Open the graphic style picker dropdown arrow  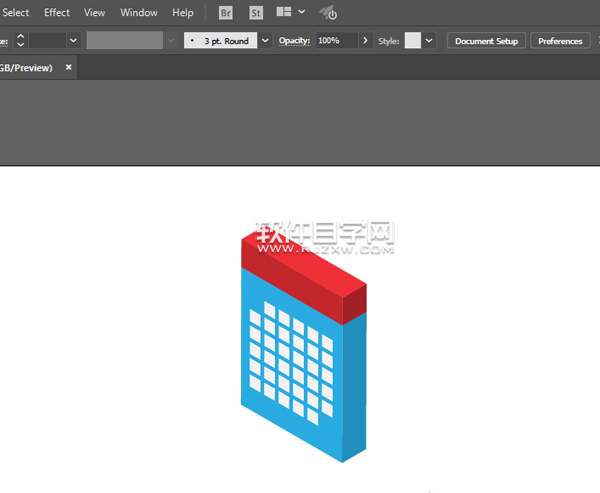pos(429,41)
